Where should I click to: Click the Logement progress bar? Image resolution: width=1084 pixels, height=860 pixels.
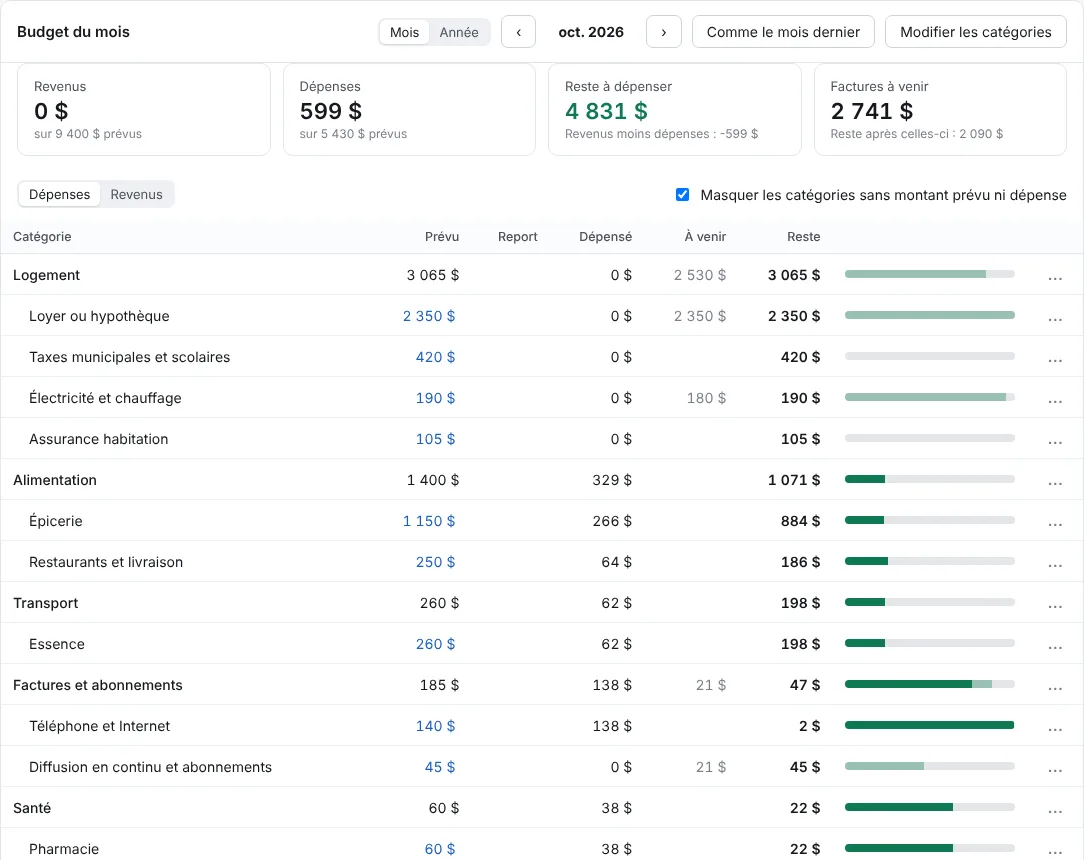930,274
